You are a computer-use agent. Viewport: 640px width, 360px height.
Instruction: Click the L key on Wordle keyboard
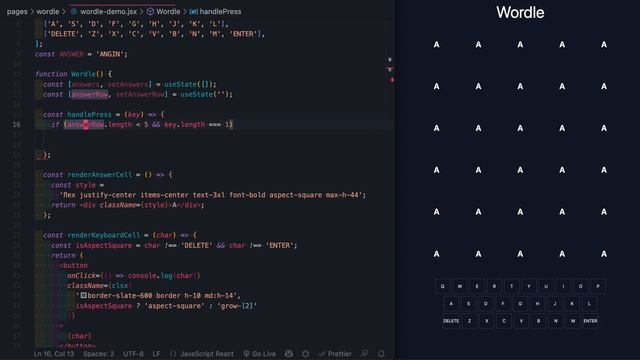coord(589,304)
